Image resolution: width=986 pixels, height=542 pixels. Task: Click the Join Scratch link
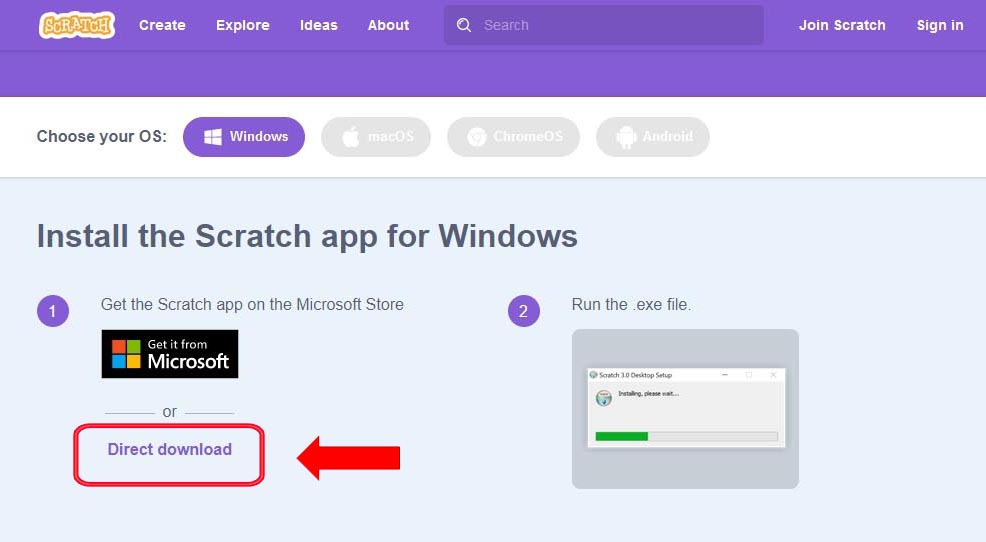pos(842,25)
